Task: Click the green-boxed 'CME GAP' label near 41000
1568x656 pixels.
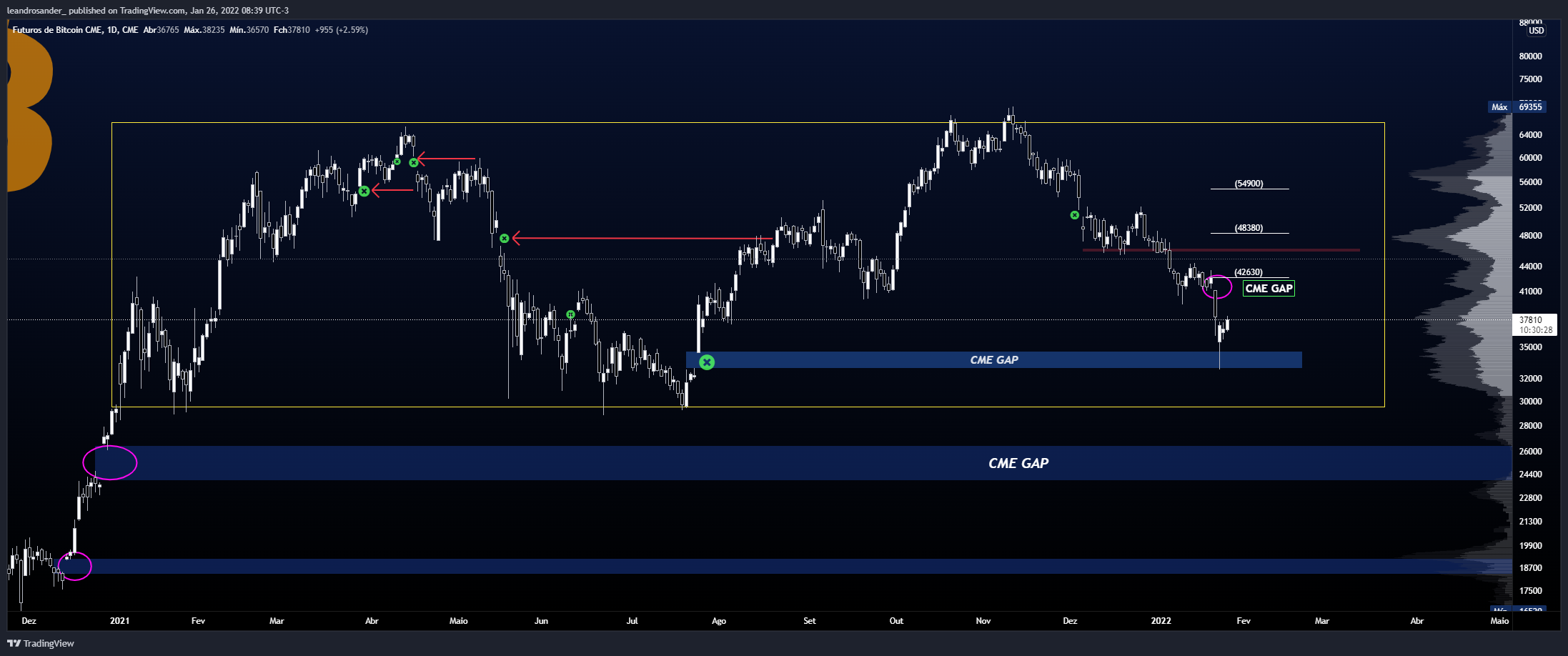Action: point(1269,289)
